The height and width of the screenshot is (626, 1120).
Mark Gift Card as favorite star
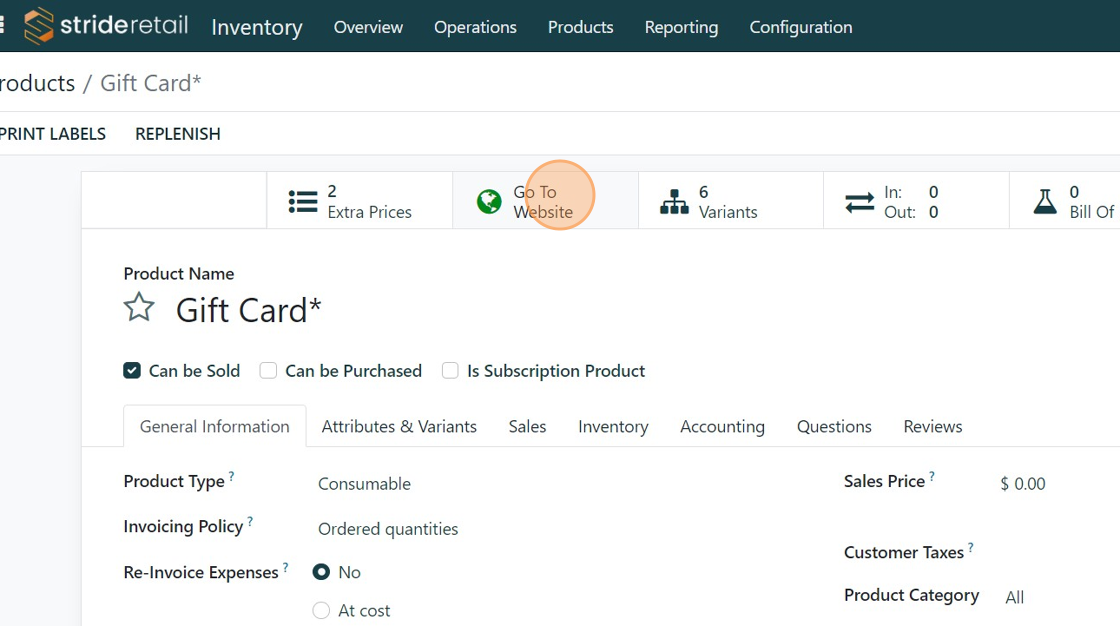pyautogui.click(x=139, y=308)
